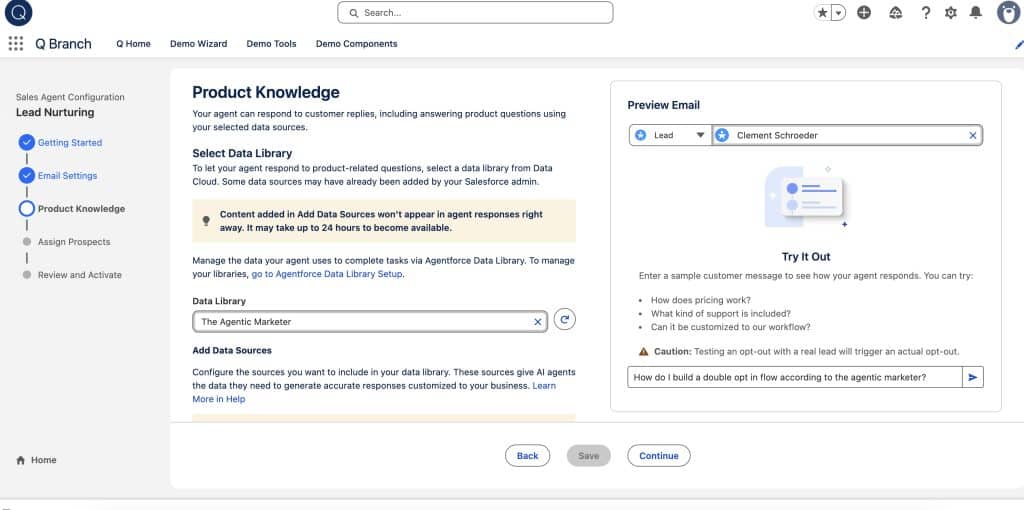This screenshot has height=510, width=1024.
Task: Click the Home link in sidebar
Action: (44, 460)
